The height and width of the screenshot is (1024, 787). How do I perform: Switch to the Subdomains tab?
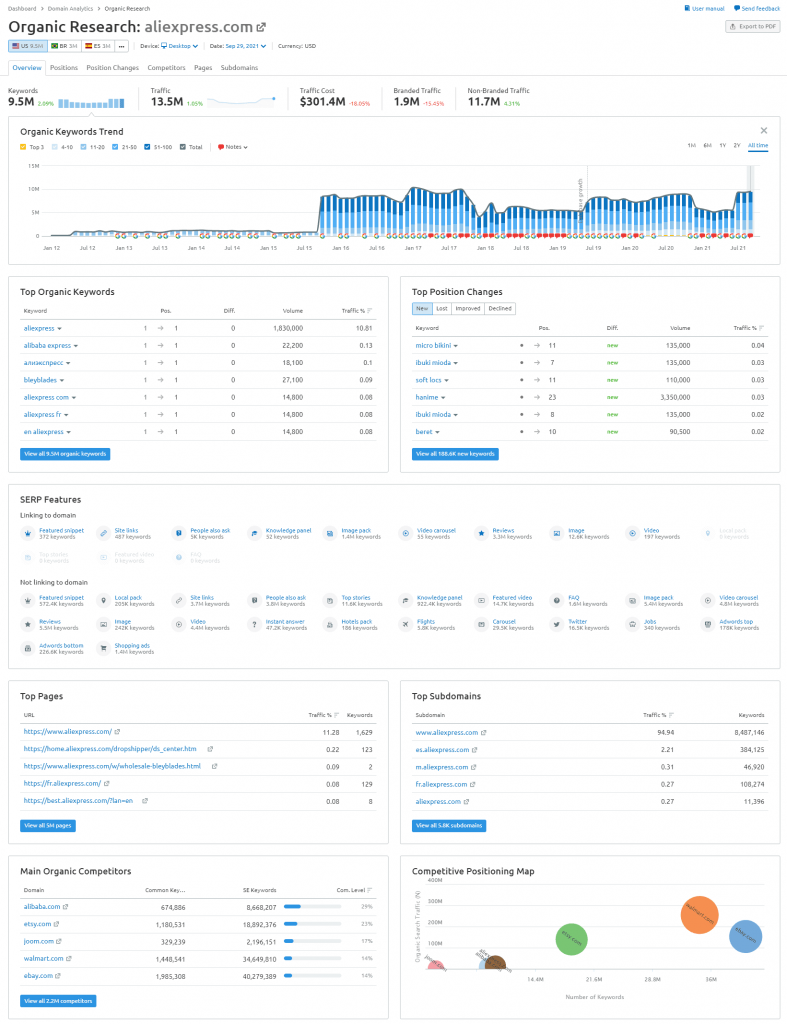tap(239, 67)
